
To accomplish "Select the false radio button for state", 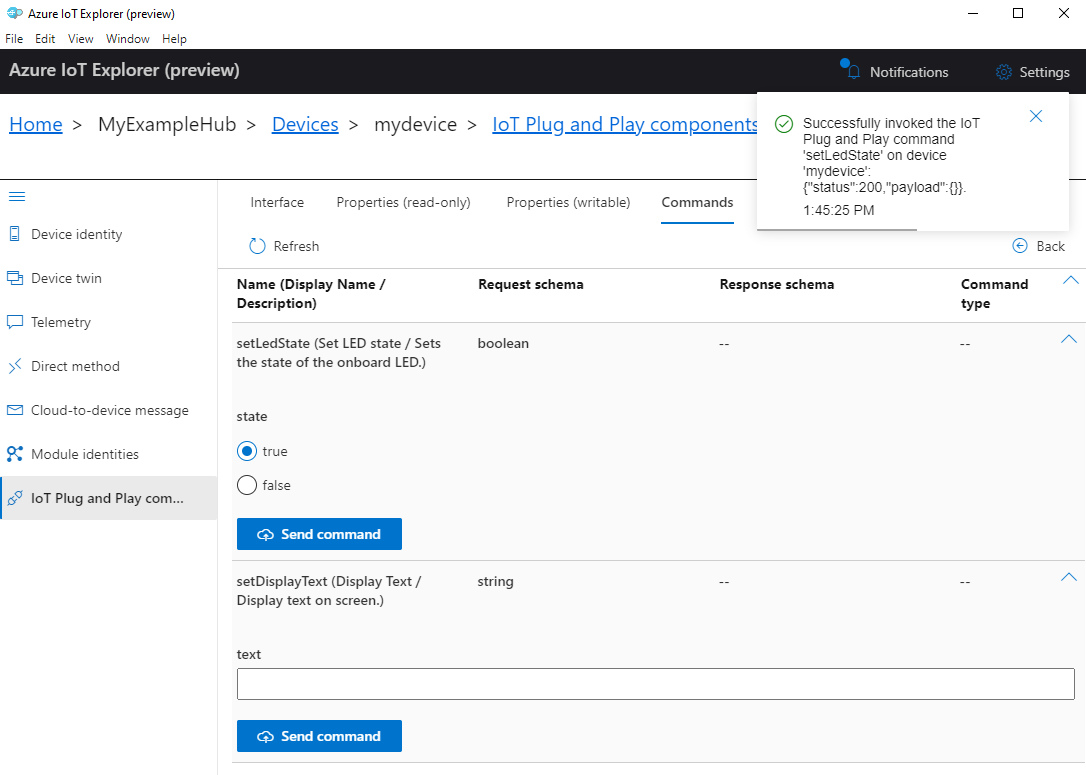I will (247, 485).
